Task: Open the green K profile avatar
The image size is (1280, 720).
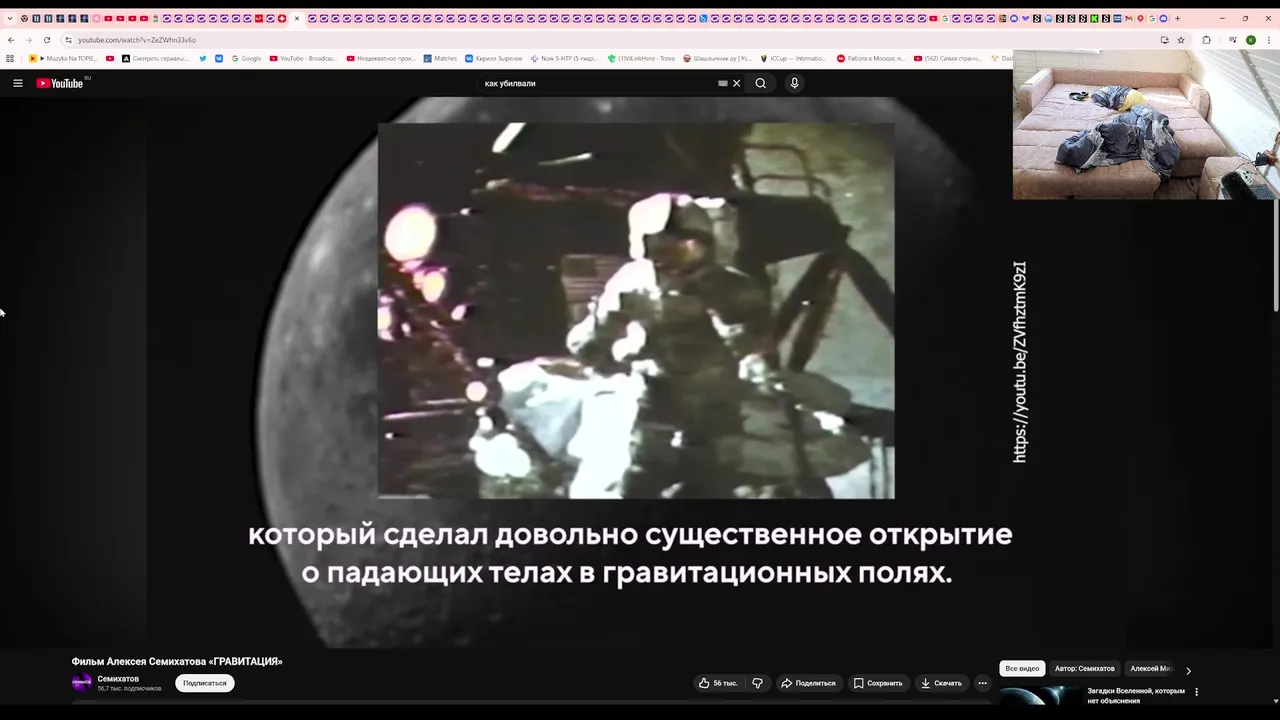Action: (x=1251, y=40)
